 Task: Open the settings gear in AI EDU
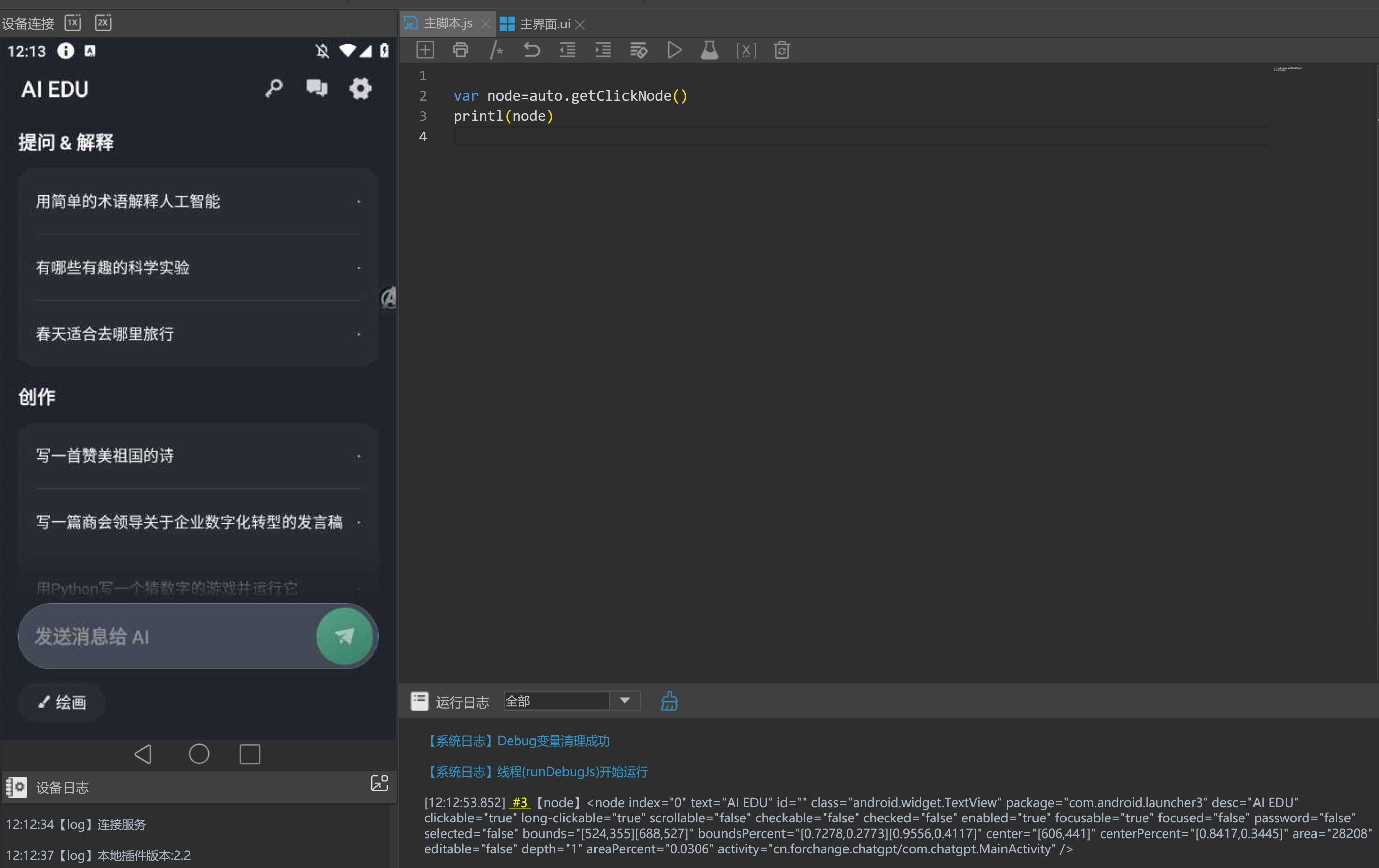[360, 88]
